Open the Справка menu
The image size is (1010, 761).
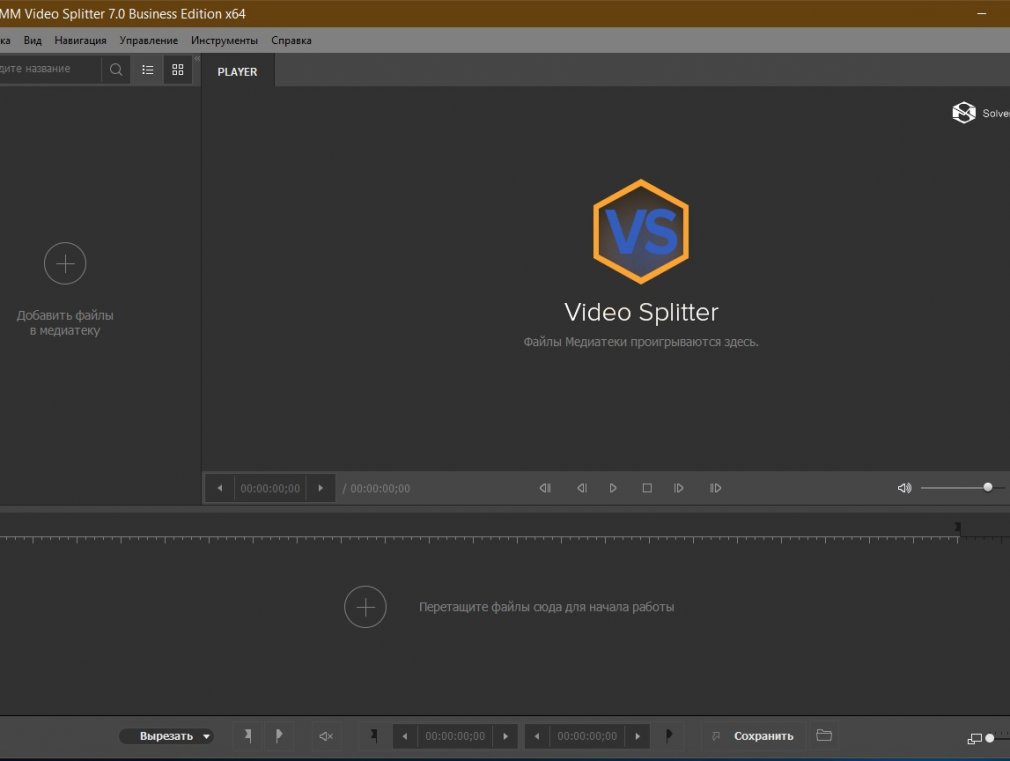[291, 40]
